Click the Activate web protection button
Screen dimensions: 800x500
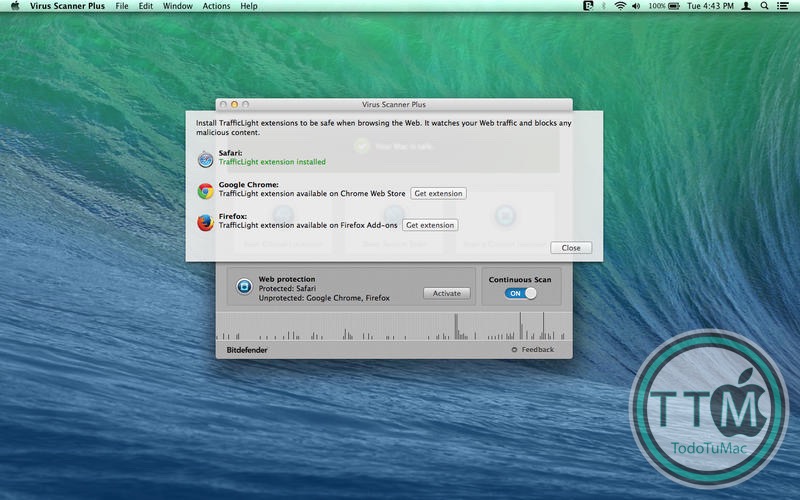coord(446,293)
